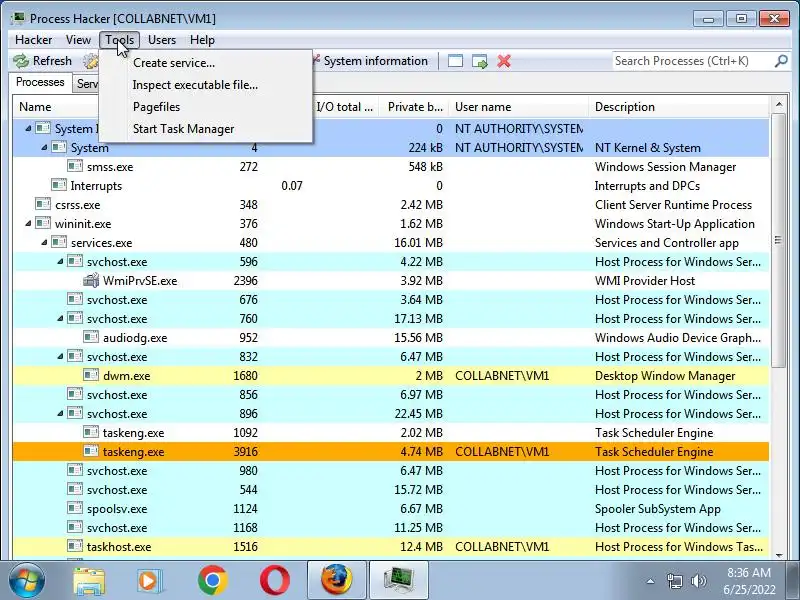Image resolution: width=800 pixels, height=600 pixels.
Task: Click the find window toolbar icon
Action: click(x=455, y=61)
